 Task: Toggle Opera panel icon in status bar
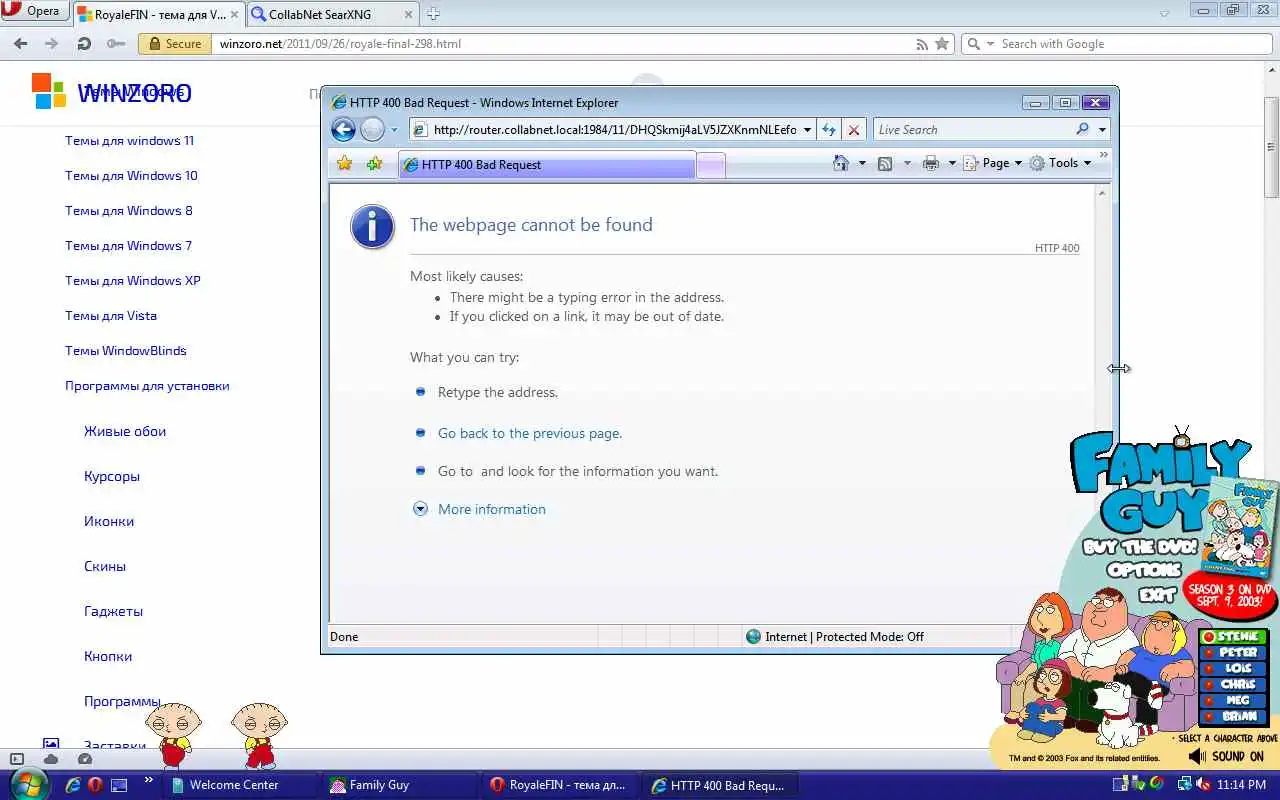click(17, 759)
